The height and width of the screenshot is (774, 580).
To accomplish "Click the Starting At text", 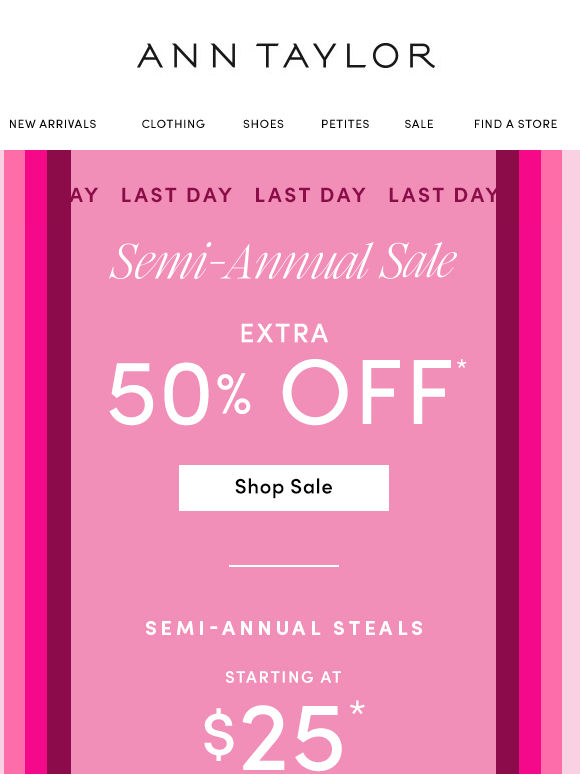I will [x=284, y=677].
